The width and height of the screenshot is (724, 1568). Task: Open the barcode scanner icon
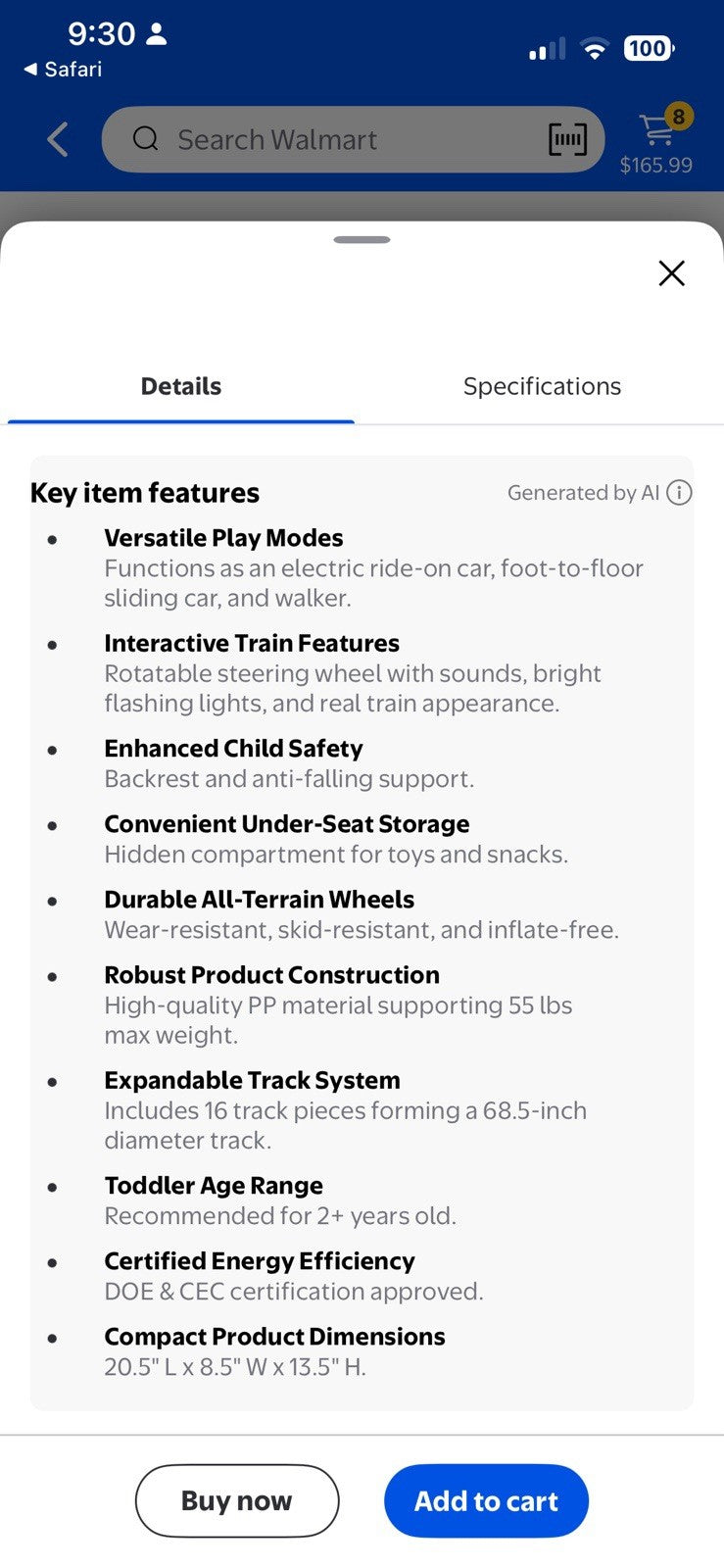567,139
